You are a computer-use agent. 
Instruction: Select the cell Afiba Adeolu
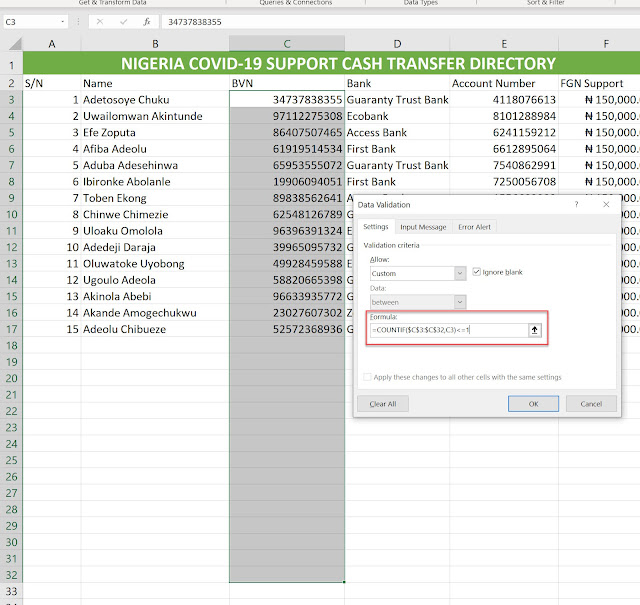pos(155,149)
